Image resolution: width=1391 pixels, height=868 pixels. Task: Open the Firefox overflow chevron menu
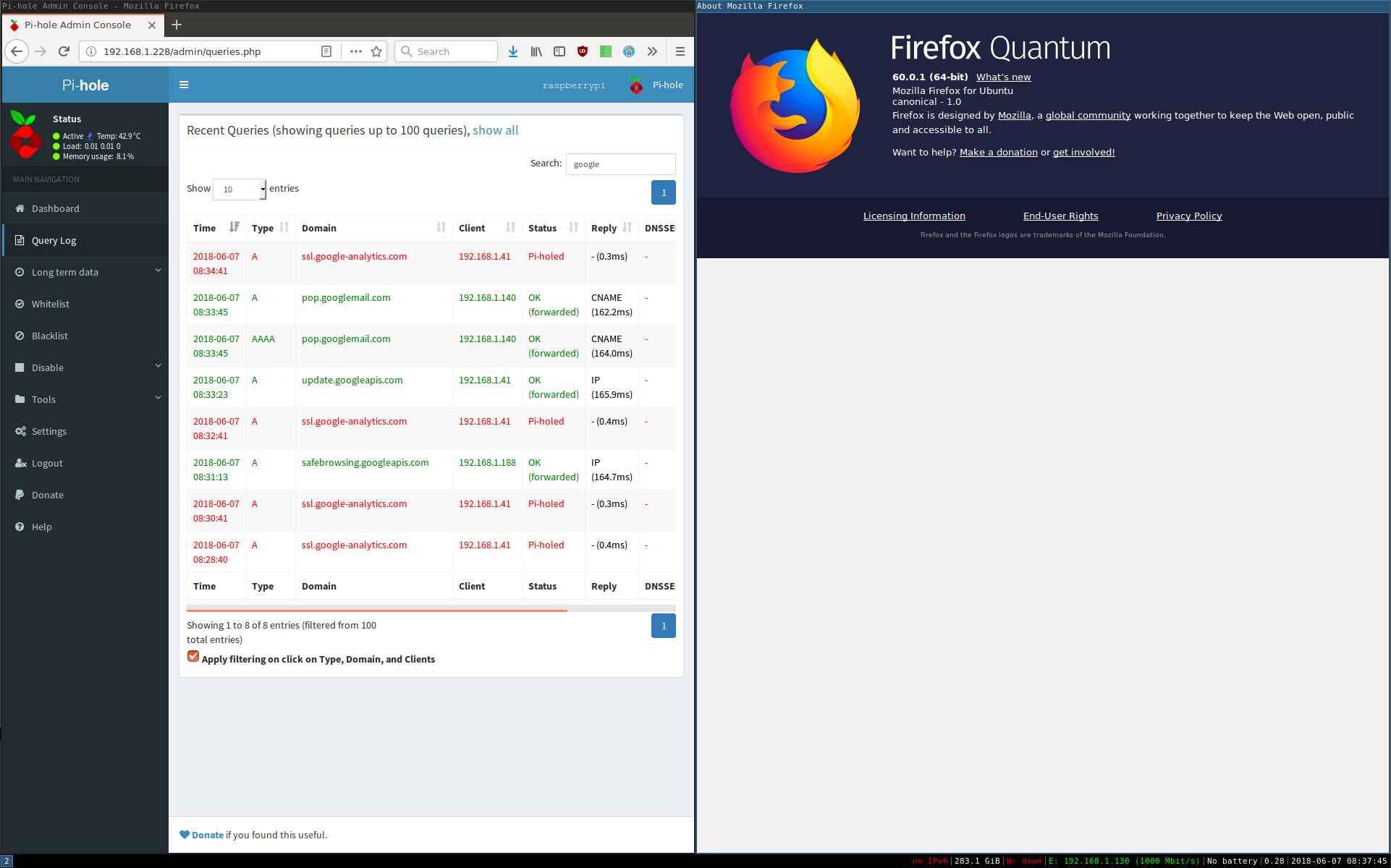point(652,51)
